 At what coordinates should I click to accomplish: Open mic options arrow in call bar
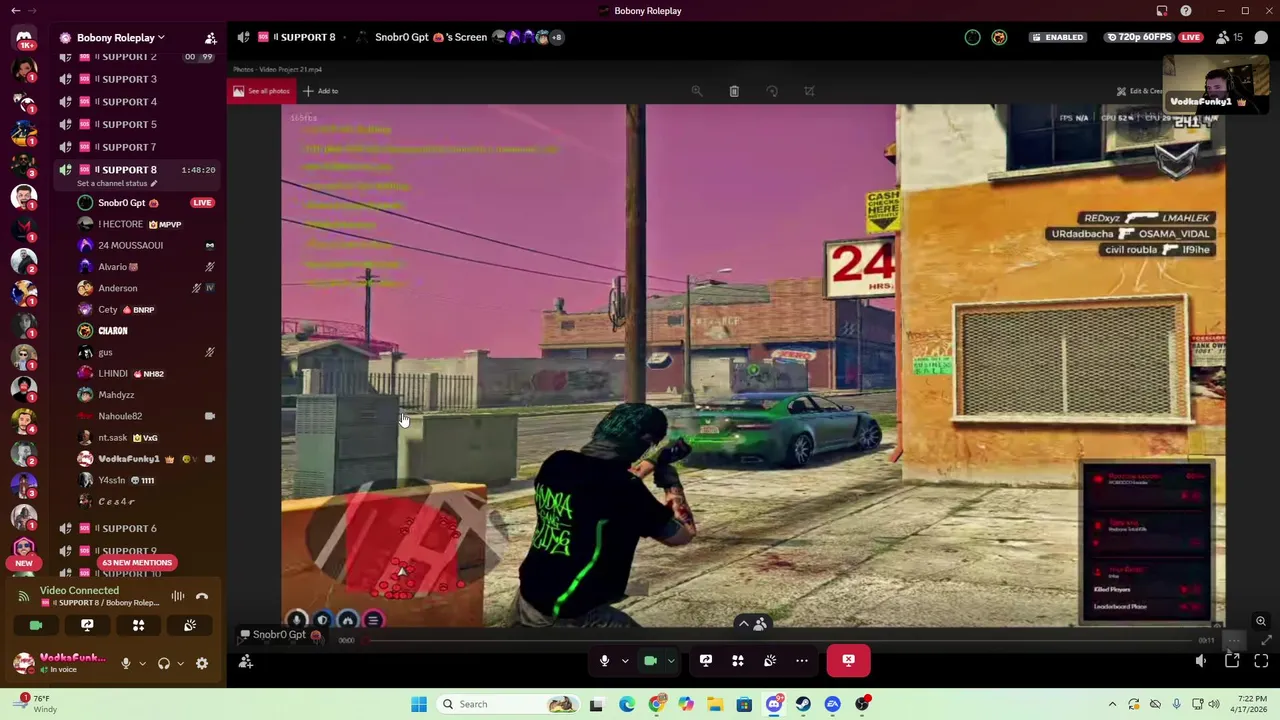(625, 660)
